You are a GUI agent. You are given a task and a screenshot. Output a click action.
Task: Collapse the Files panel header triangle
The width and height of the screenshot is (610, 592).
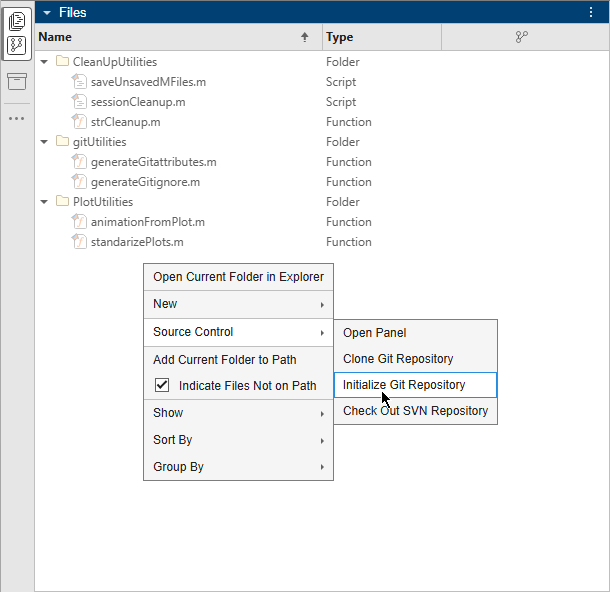pos(47,13)
